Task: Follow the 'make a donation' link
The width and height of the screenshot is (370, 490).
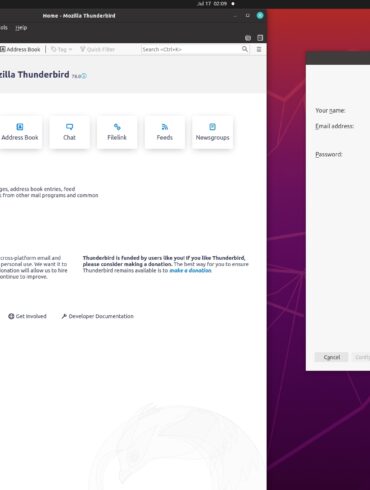Action: pyautogui.click(x=190, y=270)
